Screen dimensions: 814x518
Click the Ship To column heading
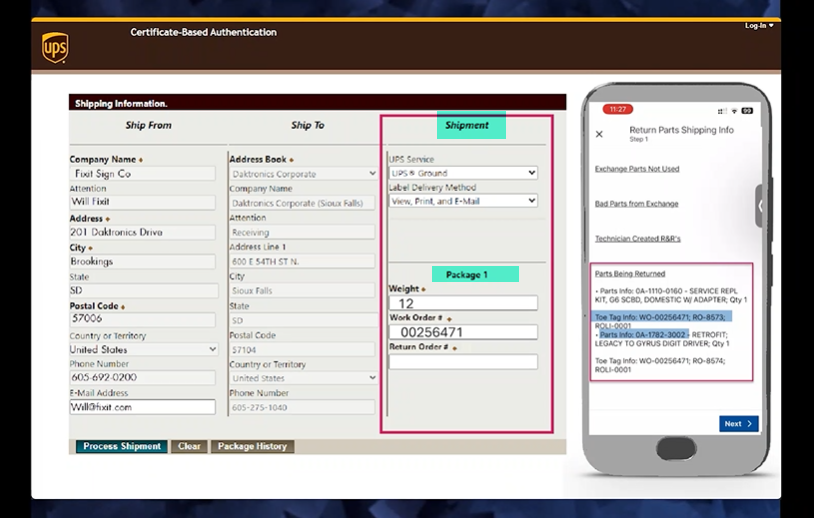point(307,125)
